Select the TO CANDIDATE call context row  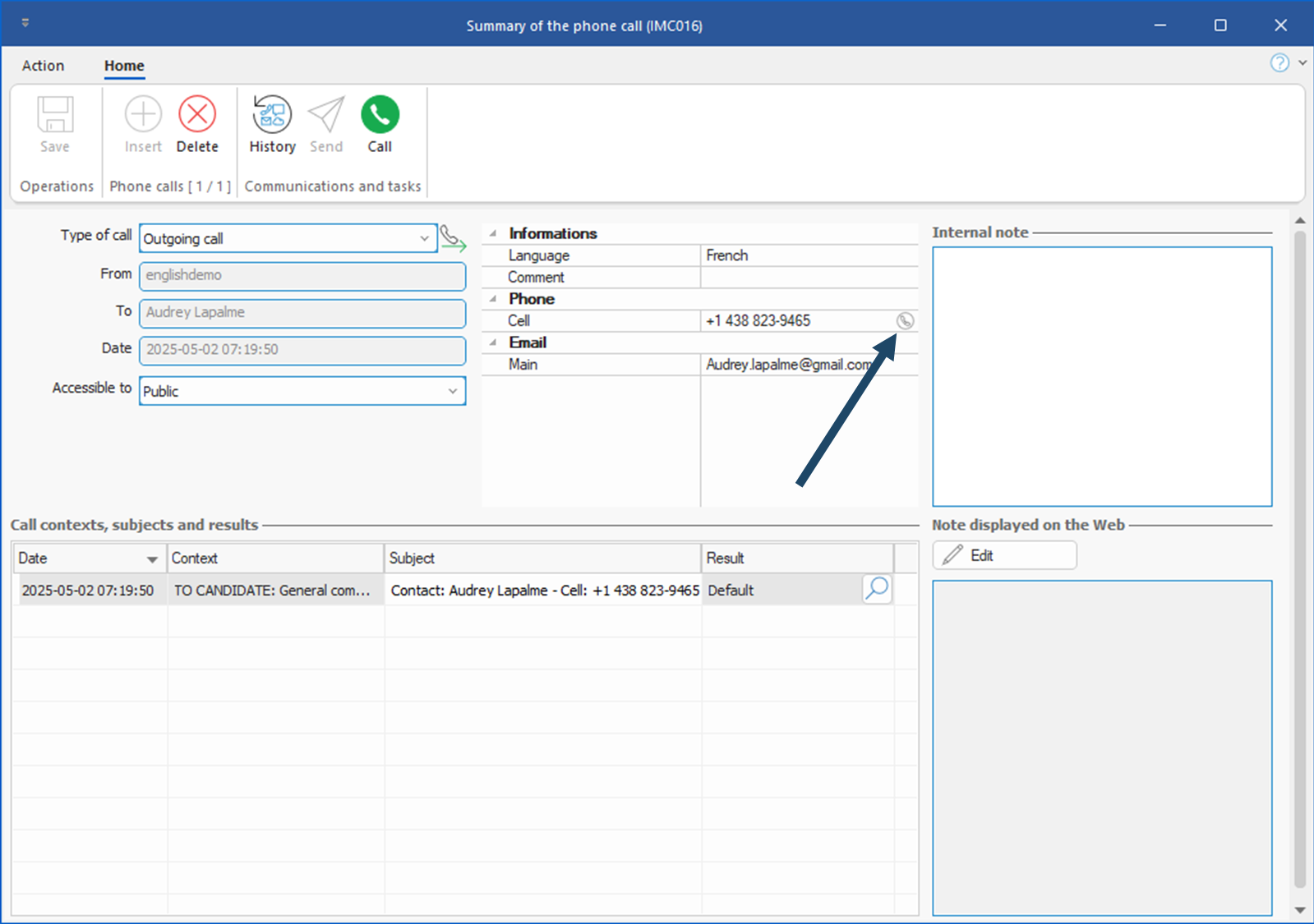(x=272, y=591)
